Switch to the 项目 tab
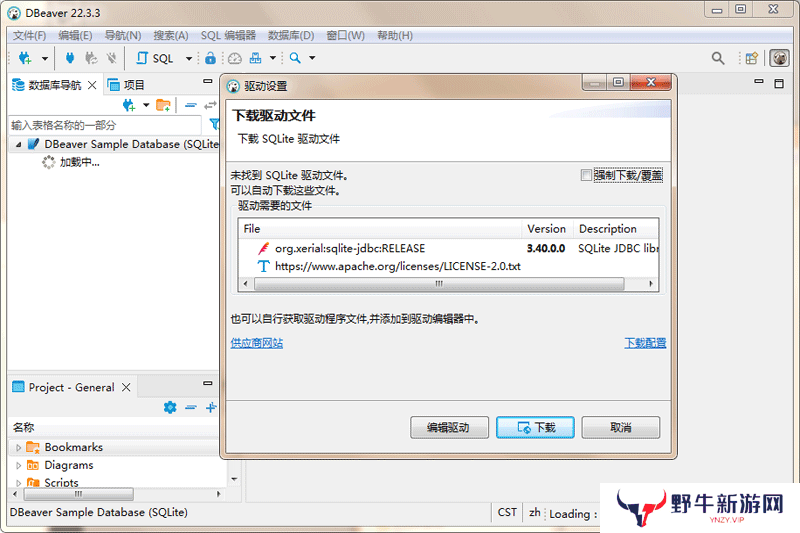 (127, 85)
